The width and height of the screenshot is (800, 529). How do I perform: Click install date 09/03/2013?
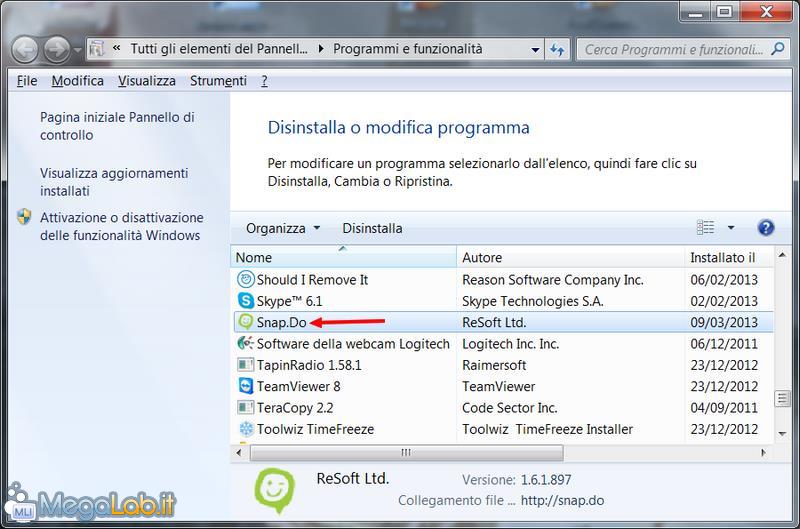pyautogui.click(x=724, y=322)
